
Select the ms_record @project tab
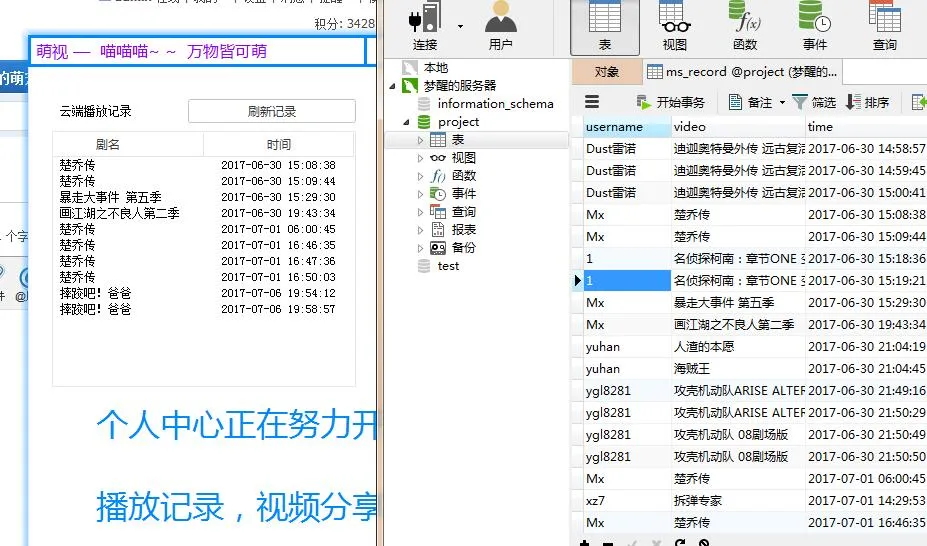(743, 72)
